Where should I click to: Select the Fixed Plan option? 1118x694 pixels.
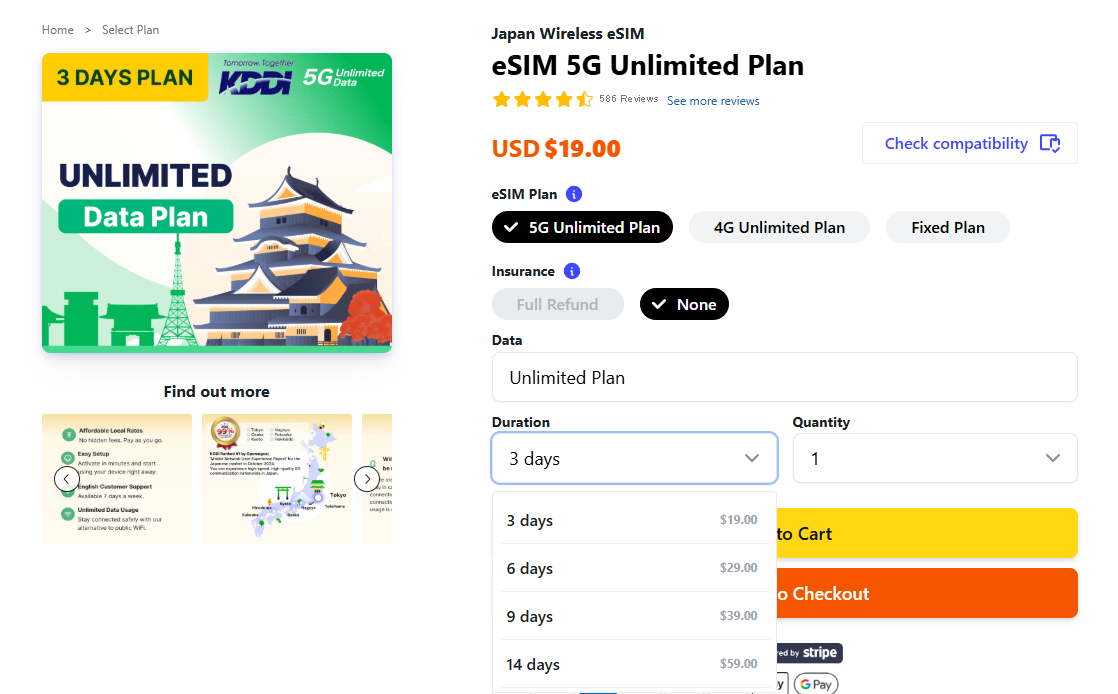(947, 227)
